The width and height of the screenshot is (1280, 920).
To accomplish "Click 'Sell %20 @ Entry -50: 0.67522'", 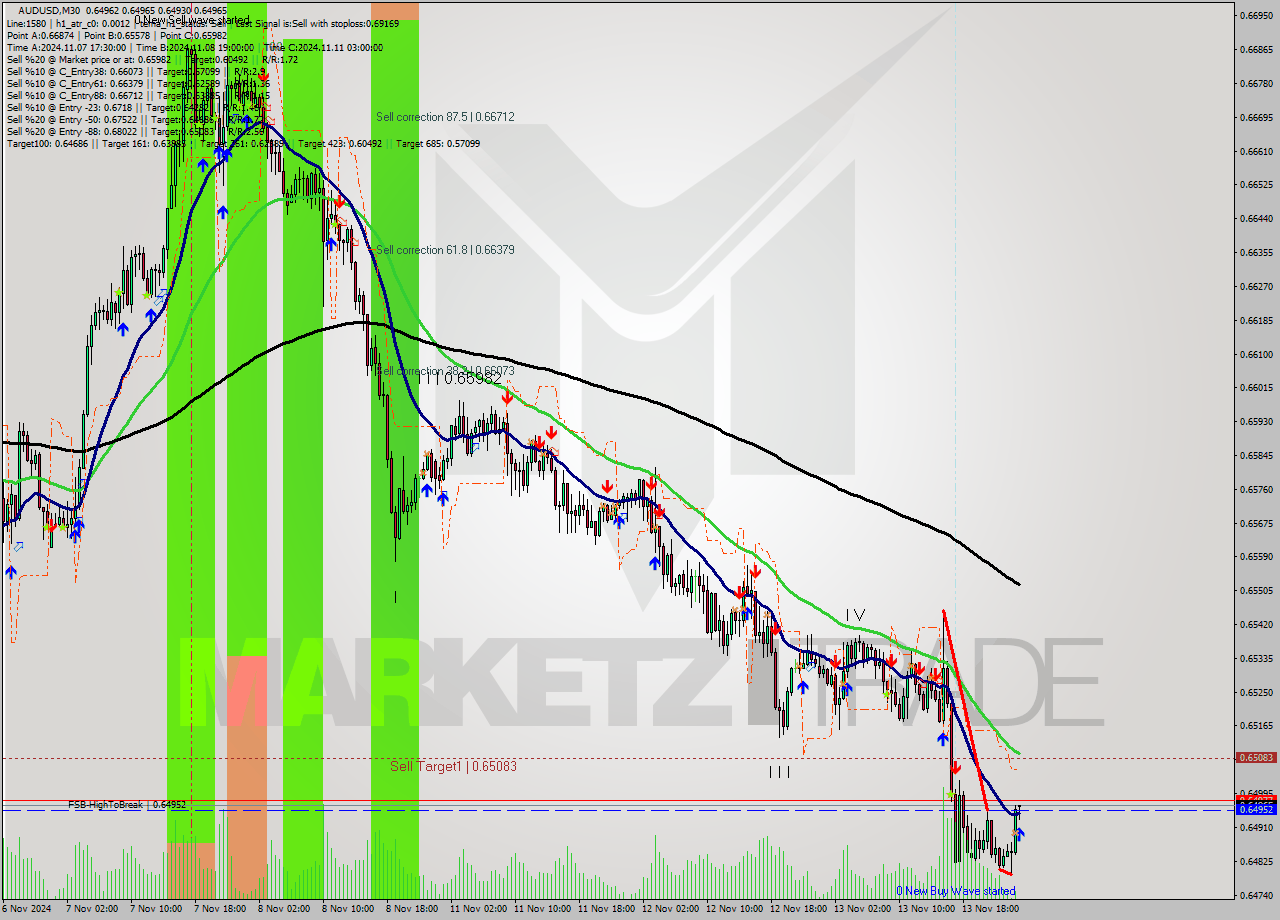I will [71, 119].
